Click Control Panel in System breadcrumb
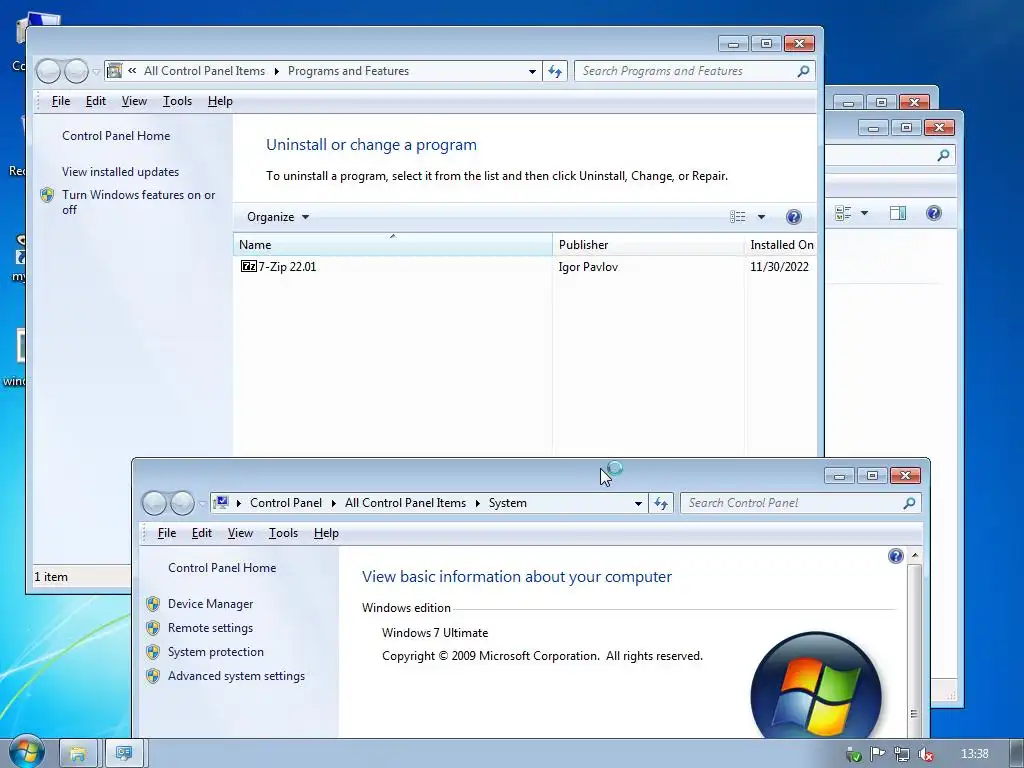The image size is (1024, 768). 285,503
